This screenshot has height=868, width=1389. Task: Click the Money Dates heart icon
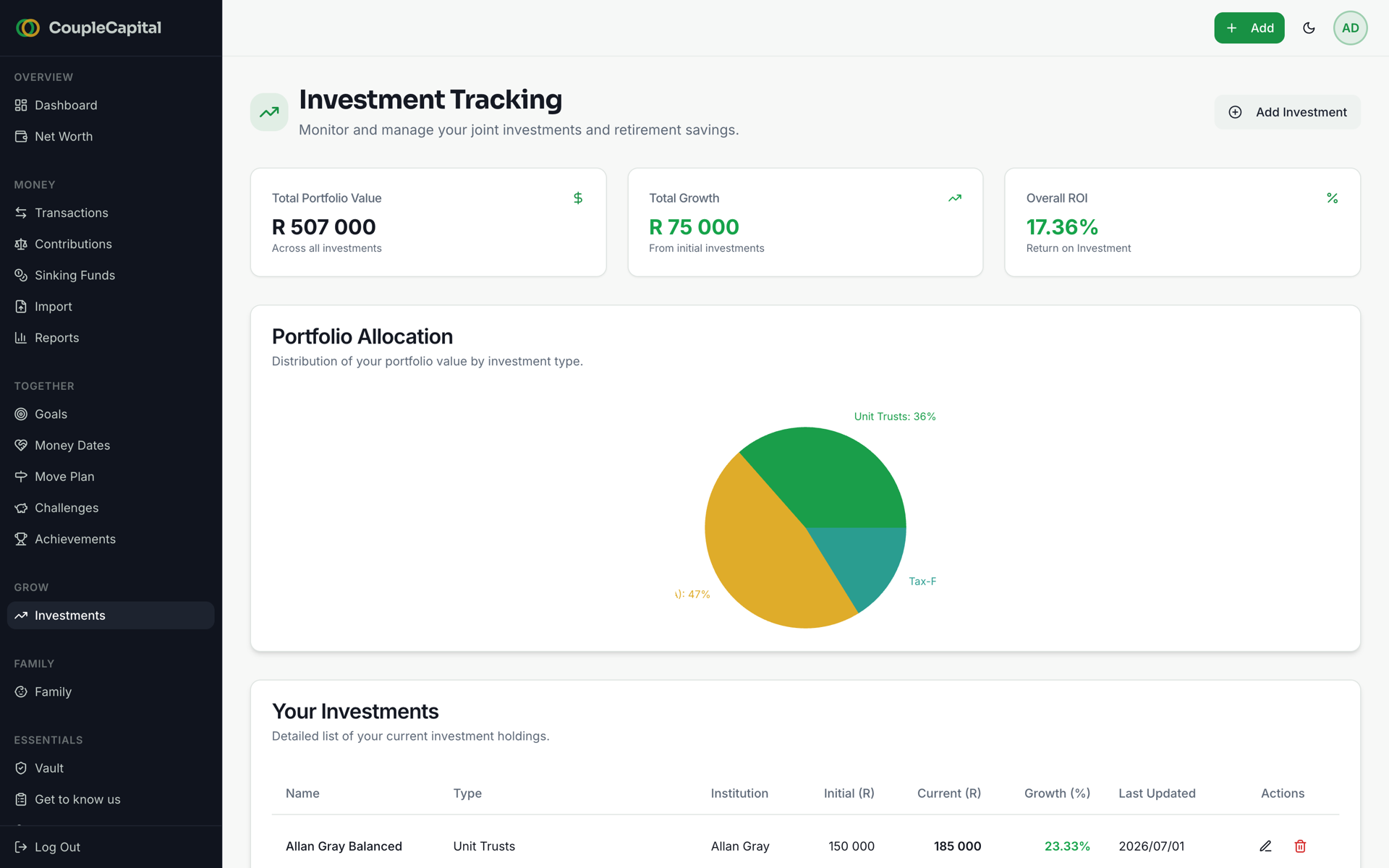click(x=21, y=446)
